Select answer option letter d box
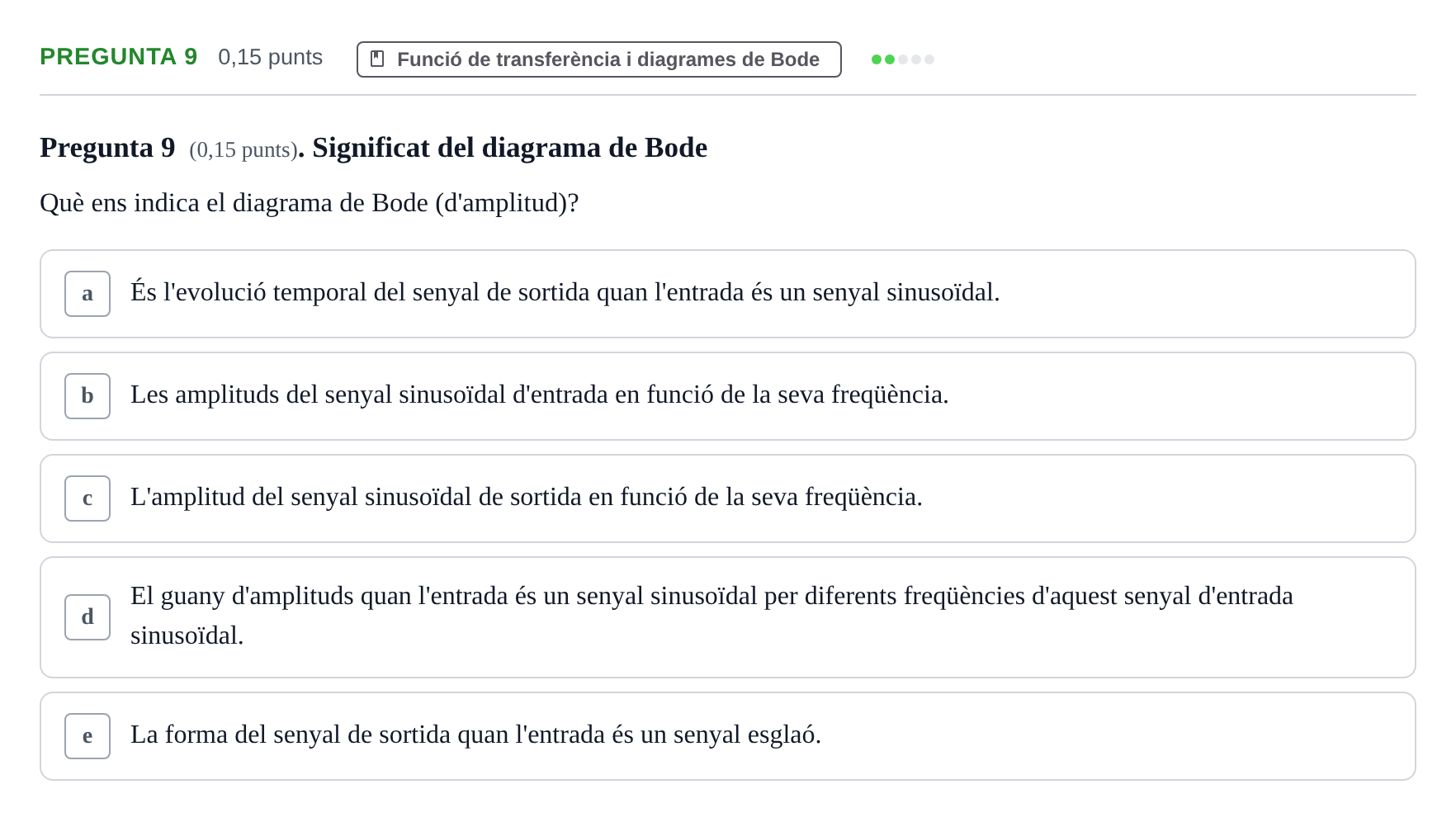This screenshot has width=1456, height=822. coord(87,617)
